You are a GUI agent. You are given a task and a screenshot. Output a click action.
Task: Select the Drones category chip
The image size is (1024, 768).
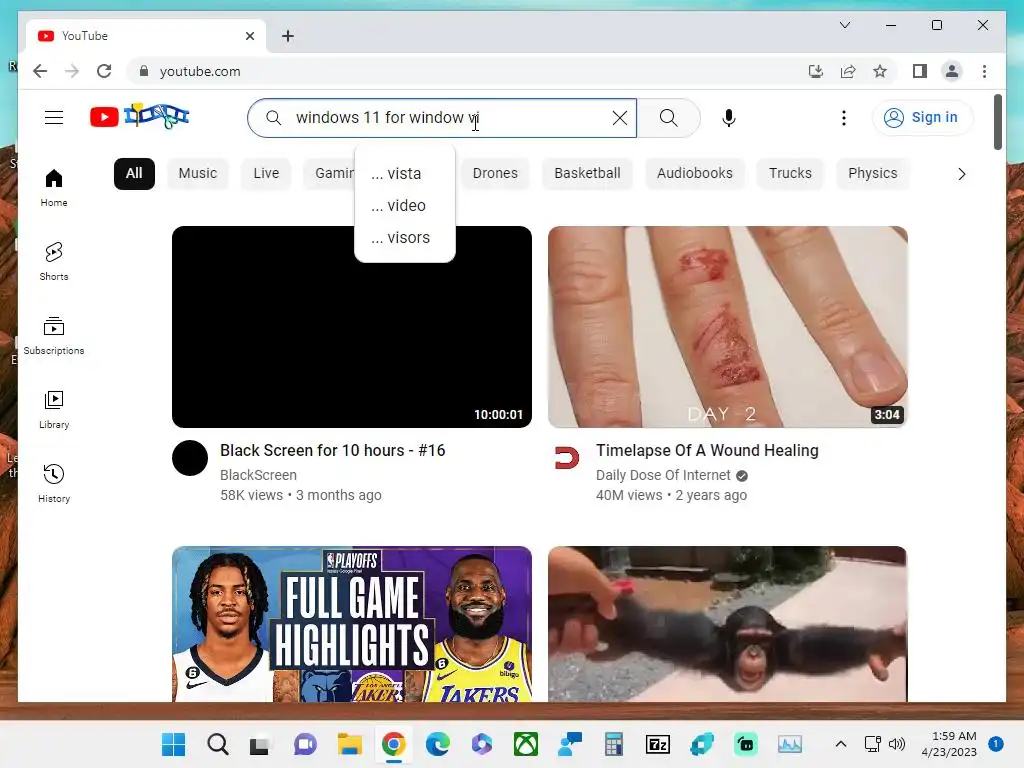point(495,173)
